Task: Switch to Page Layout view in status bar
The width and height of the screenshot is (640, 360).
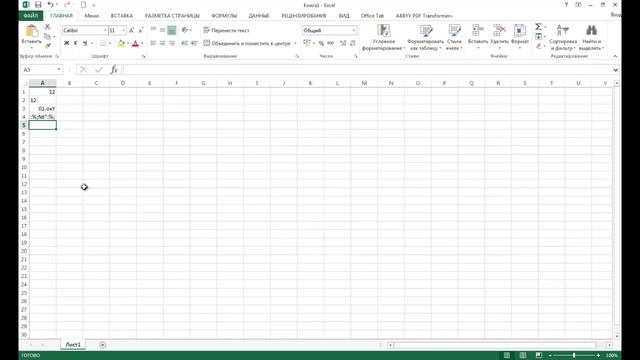Action: 522,356
